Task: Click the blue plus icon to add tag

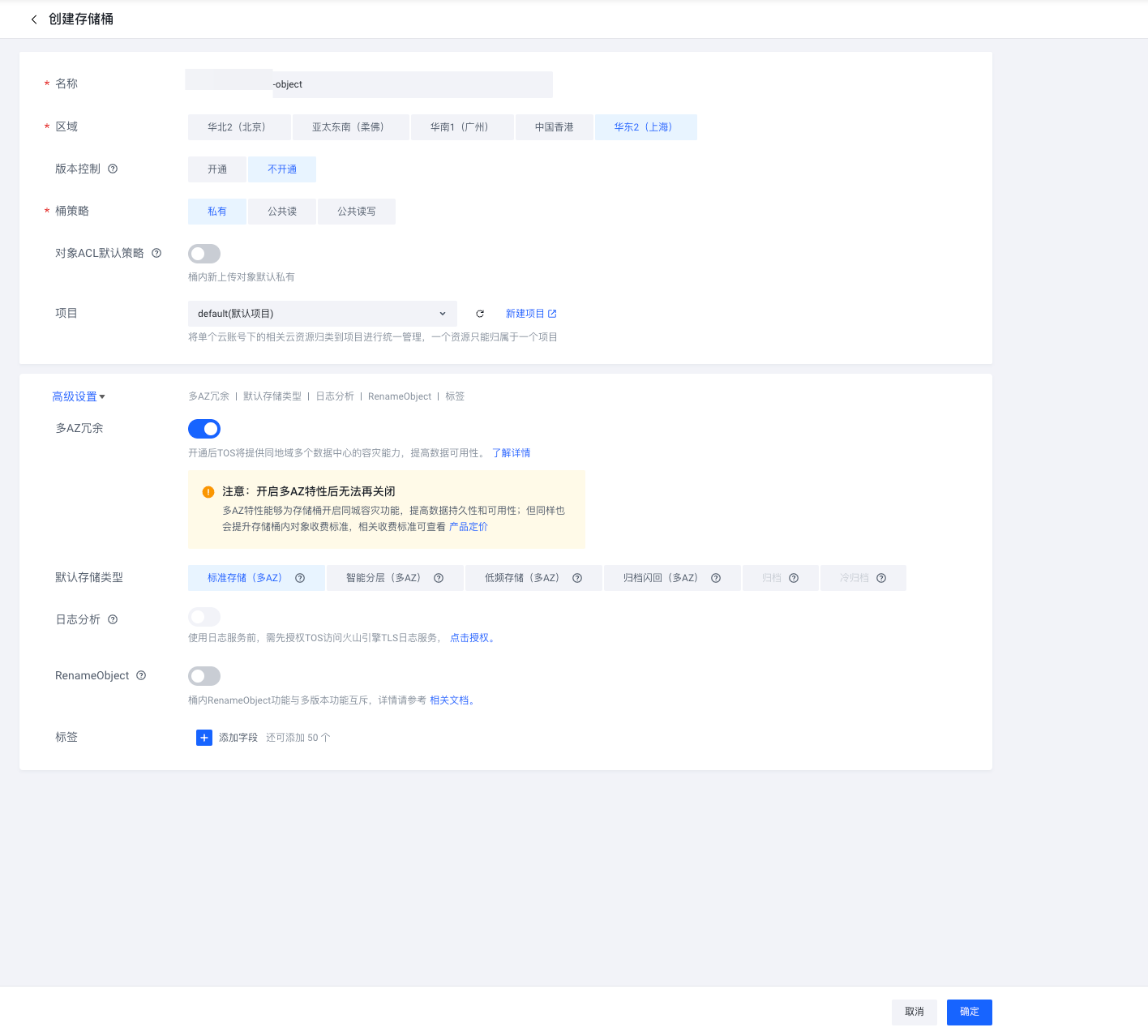Action: [204, 738]
